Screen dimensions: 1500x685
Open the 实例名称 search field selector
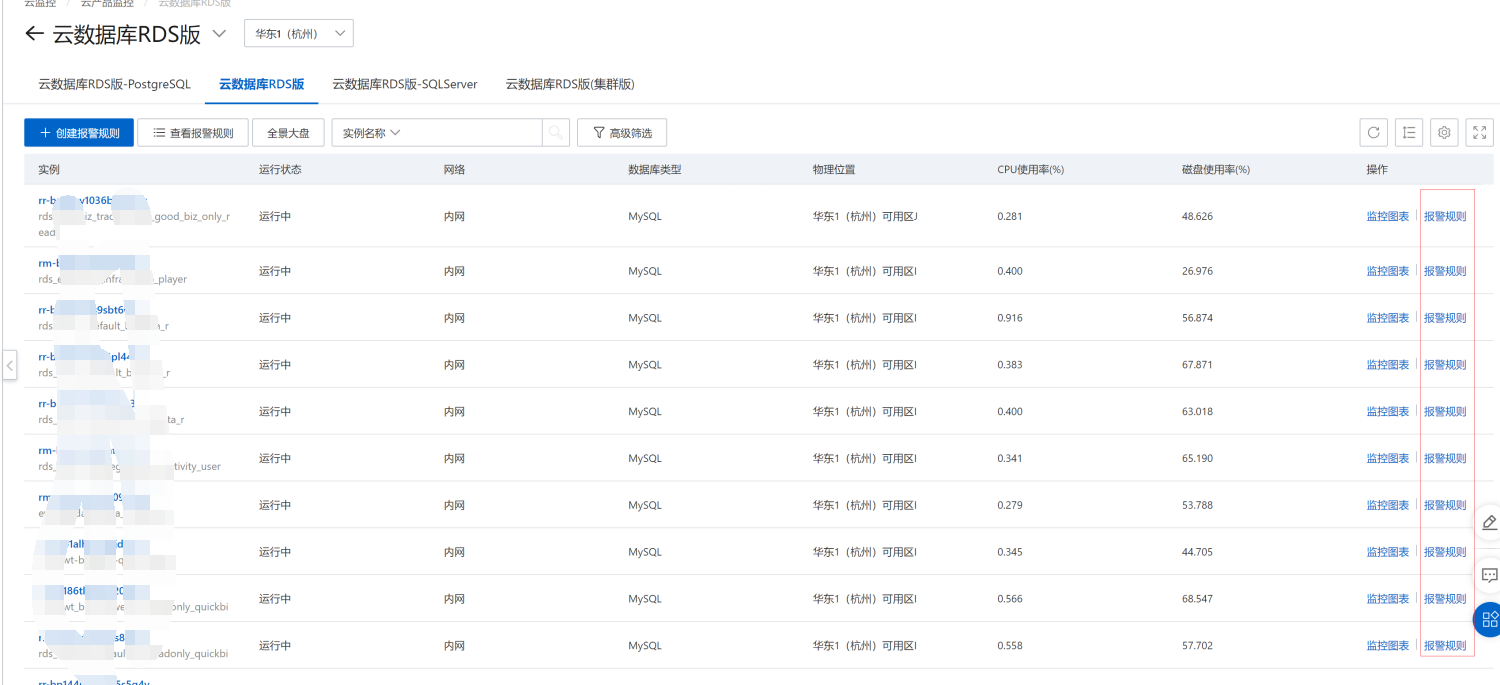[371, 133]
